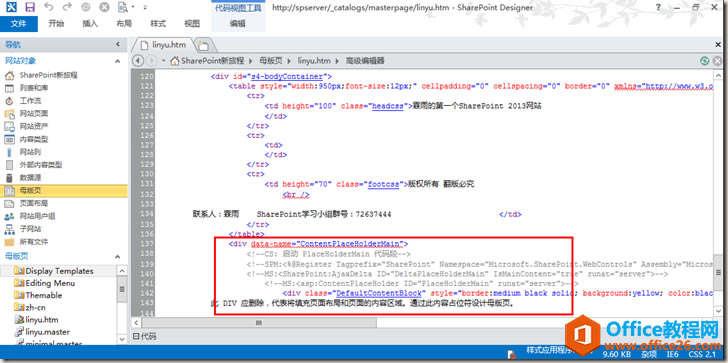Screen dimensions: 728x363
Task: Switch to 代码 view button at bottom
Action: (x=145, y=337)
